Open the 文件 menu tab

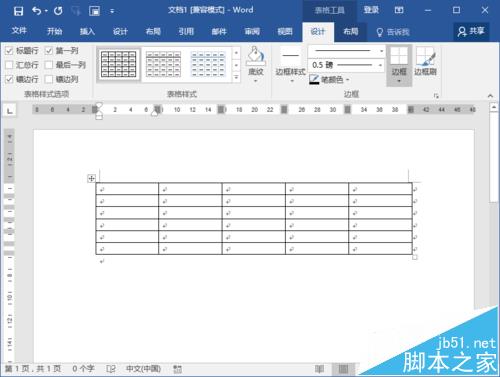tap(19, 31)
